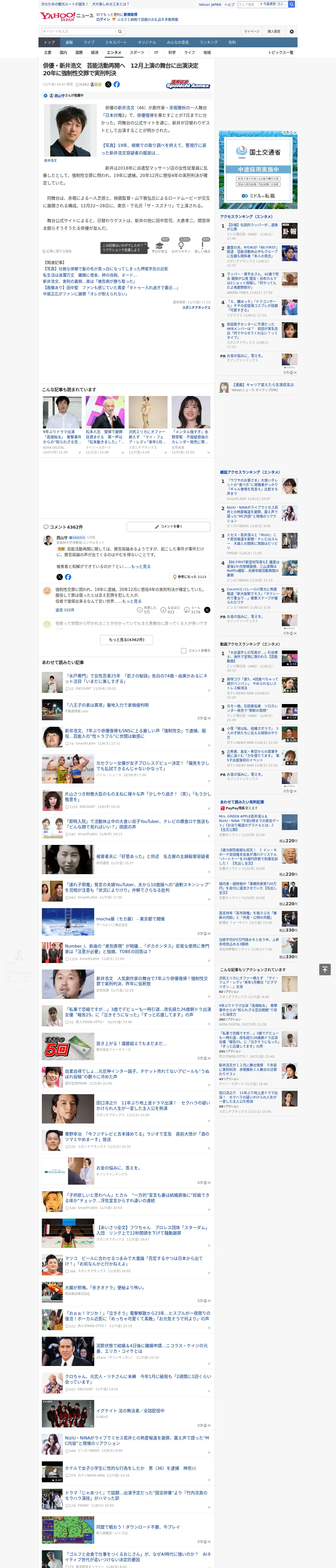
Task: Open the スポーツ category tab
Action: tap(137, 52)
